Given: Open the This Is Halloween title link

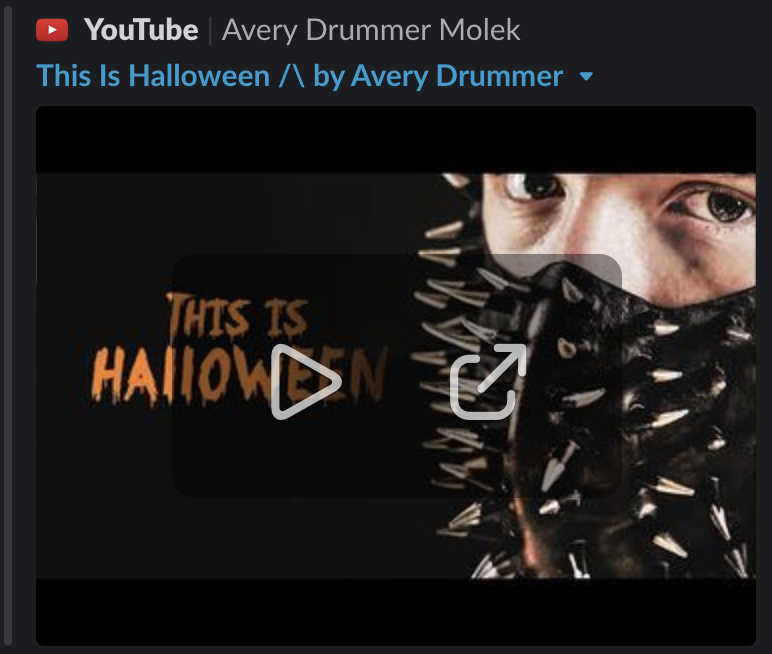Looking at the screenshot, I should (299, 76).
